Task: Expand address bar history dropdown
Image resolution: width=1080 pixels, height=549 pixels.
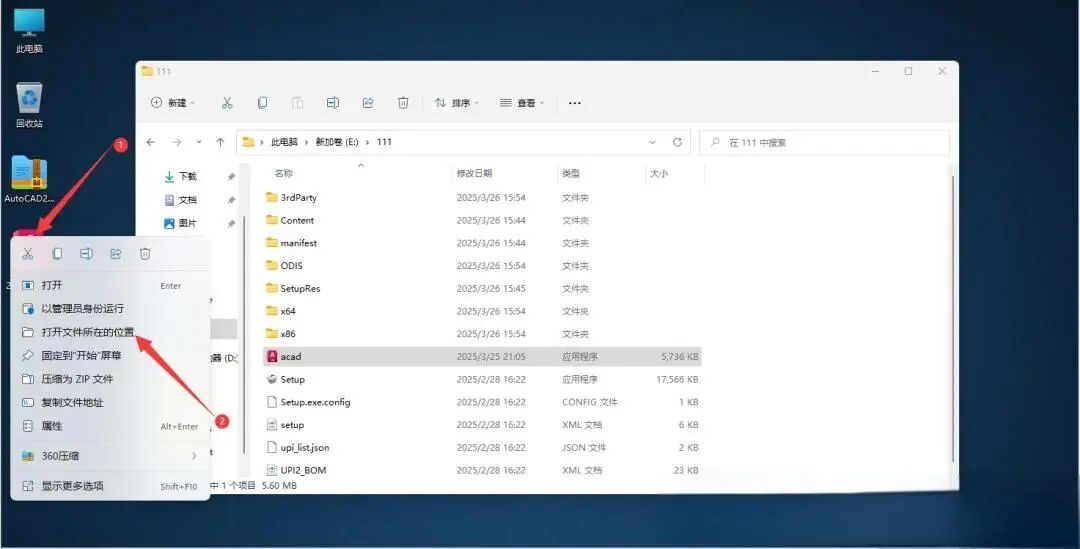Action: click(x=652, y=142)
